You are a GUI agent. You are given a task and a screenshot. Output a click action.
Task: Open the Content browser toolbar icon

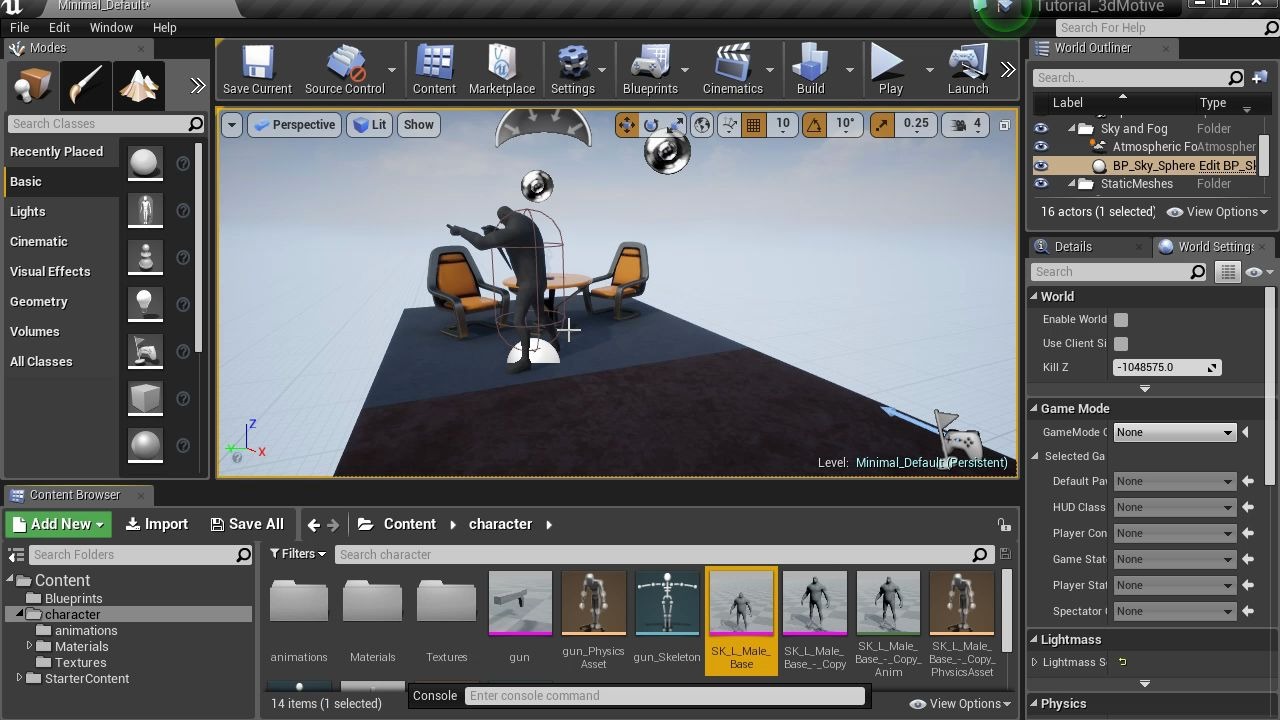(x=434, y=70)
